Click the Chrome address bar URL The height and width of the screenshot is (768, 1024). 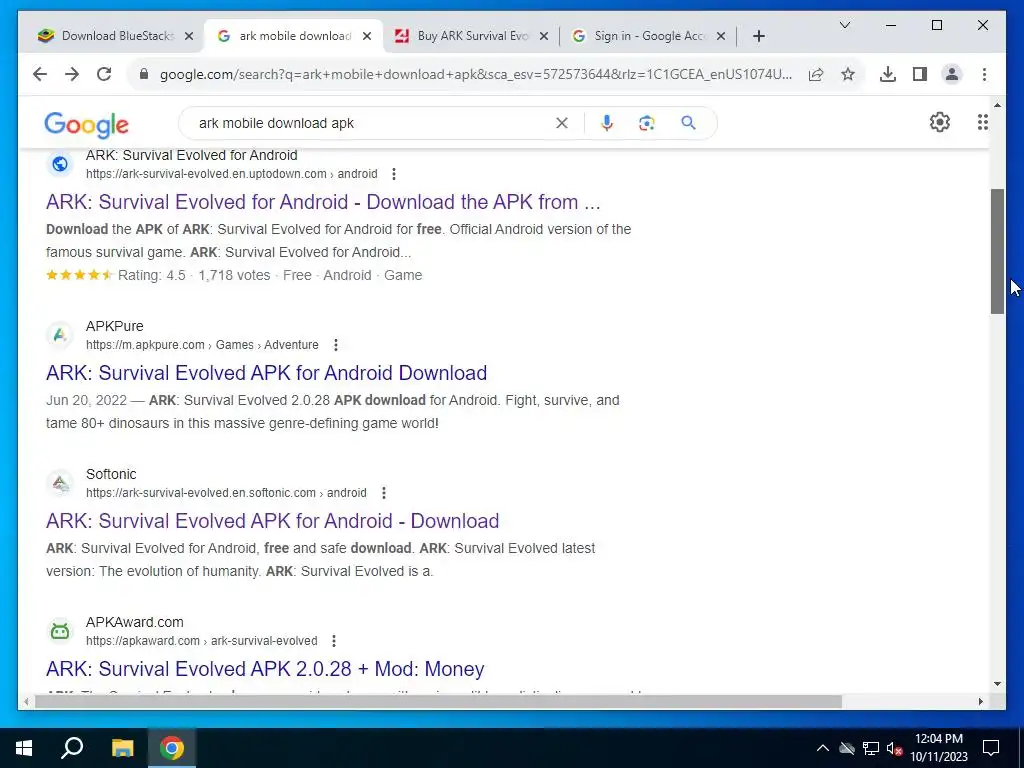point(475,74)
